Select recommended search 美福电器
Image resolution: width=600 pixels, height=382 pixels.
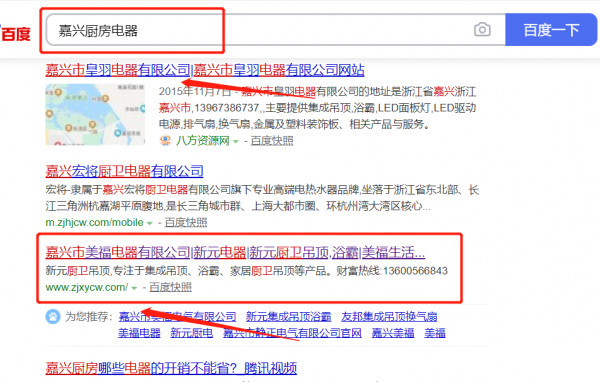coord(139,333)
